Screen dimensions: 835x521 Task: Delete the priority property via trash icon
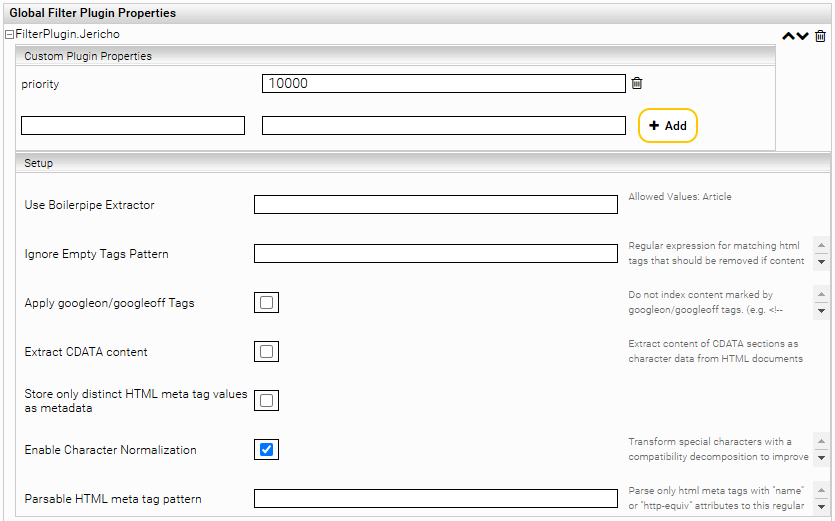[637, 83]
